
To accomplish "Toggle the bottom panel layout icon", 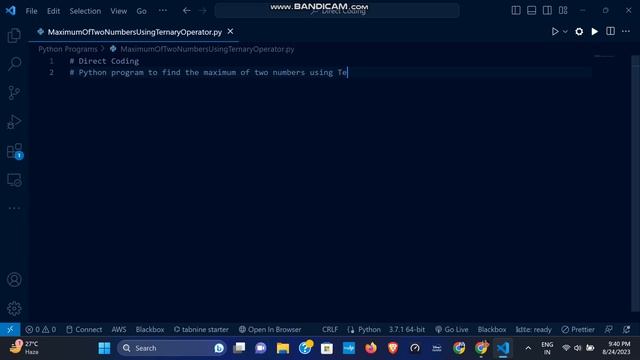I will point(531,11).
